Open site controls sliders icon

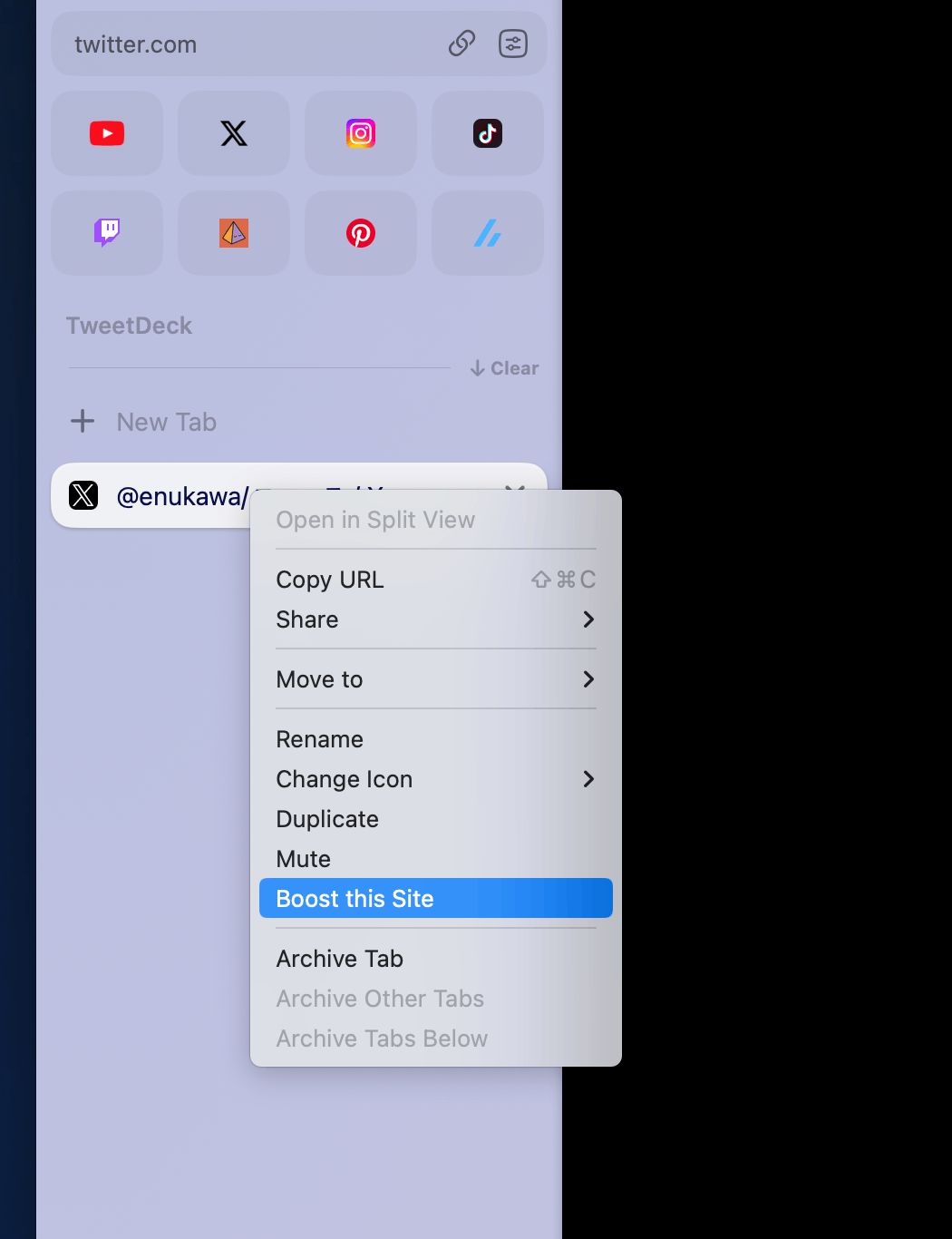point(513,44)
